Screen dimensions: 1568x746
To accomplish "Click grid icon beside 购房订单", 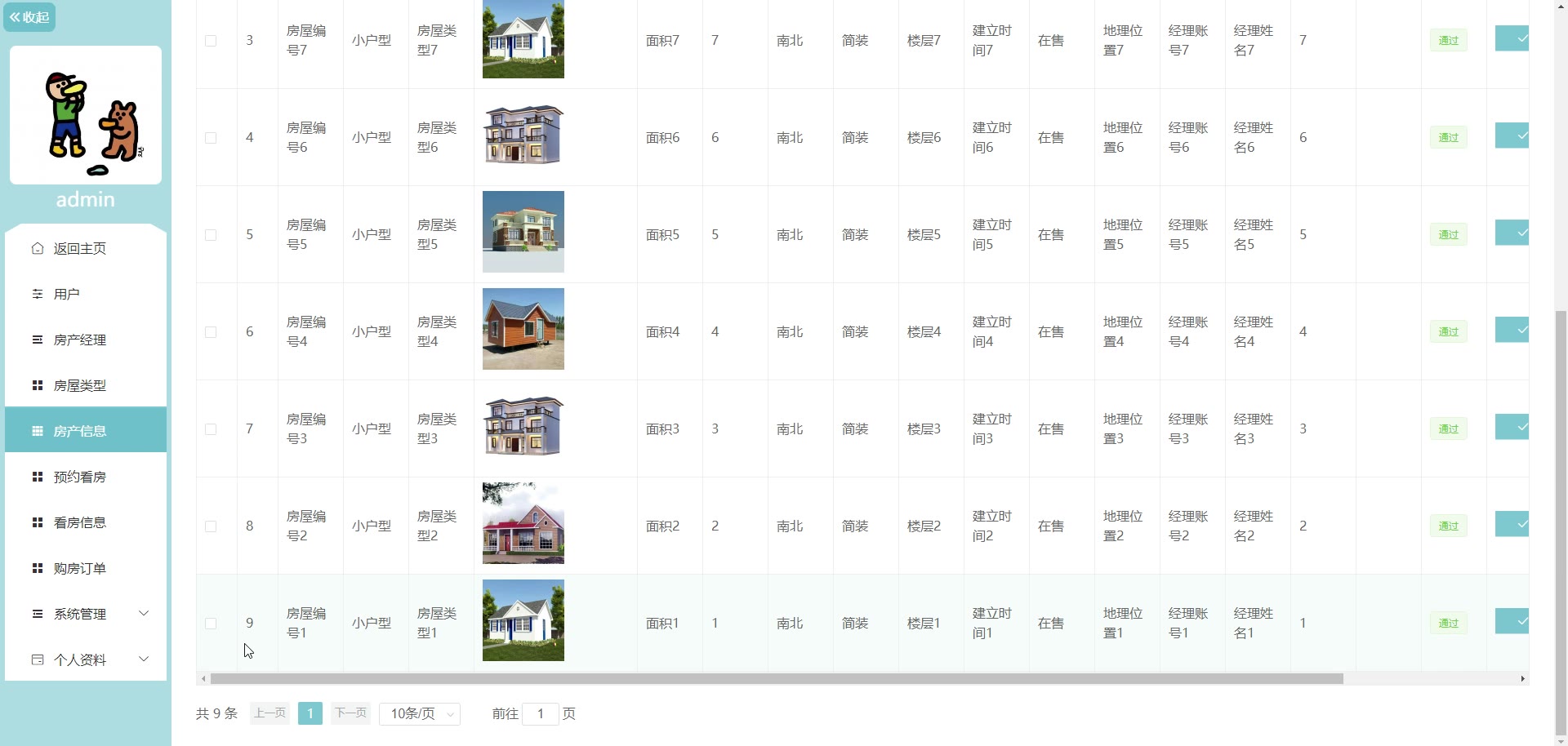I will coord(38,568).
